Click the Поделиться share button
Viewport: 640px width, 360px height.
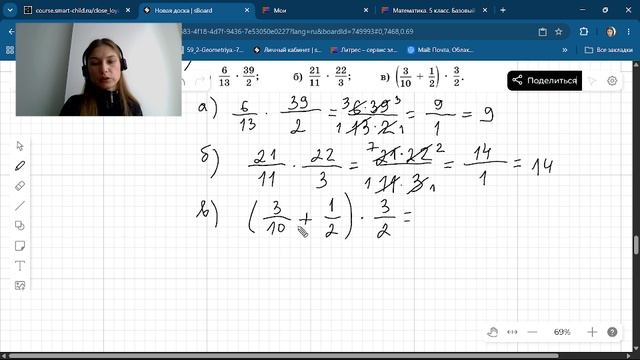[544, 80]
